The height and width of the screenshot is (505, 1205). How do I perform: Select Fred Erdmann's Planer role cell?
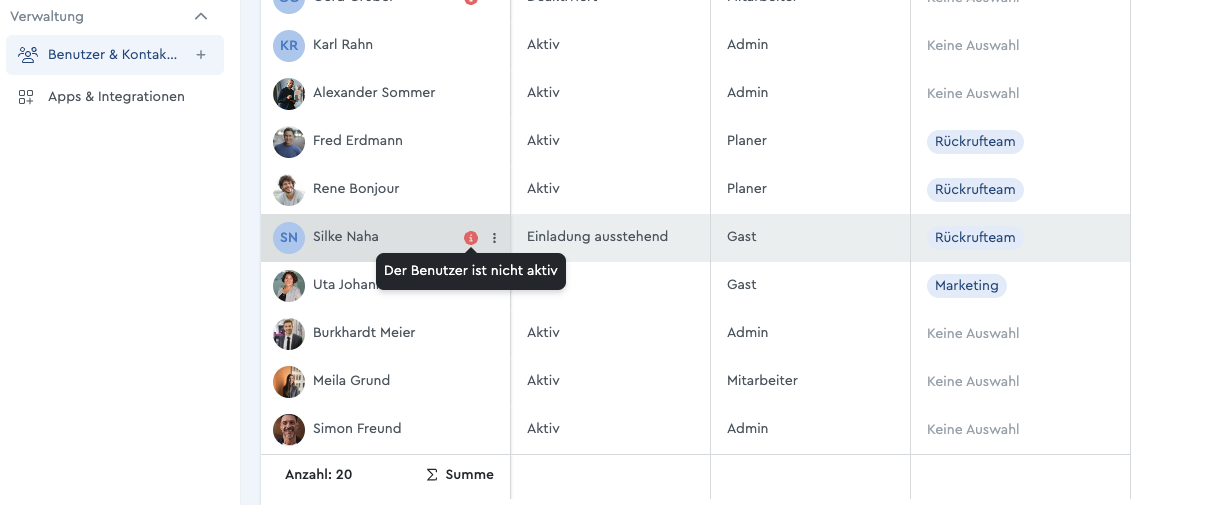[x=810, y=141]
